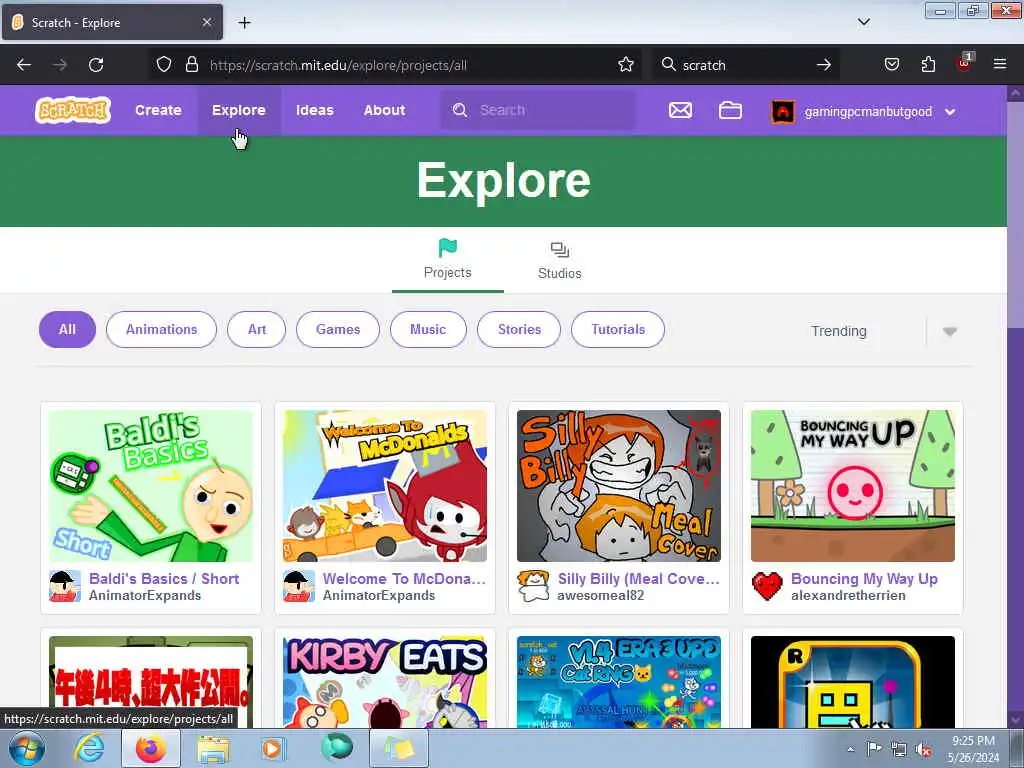Open alexandretherrien author link
This screenshot has width=1024, height=768.
(x=848, y=596)
